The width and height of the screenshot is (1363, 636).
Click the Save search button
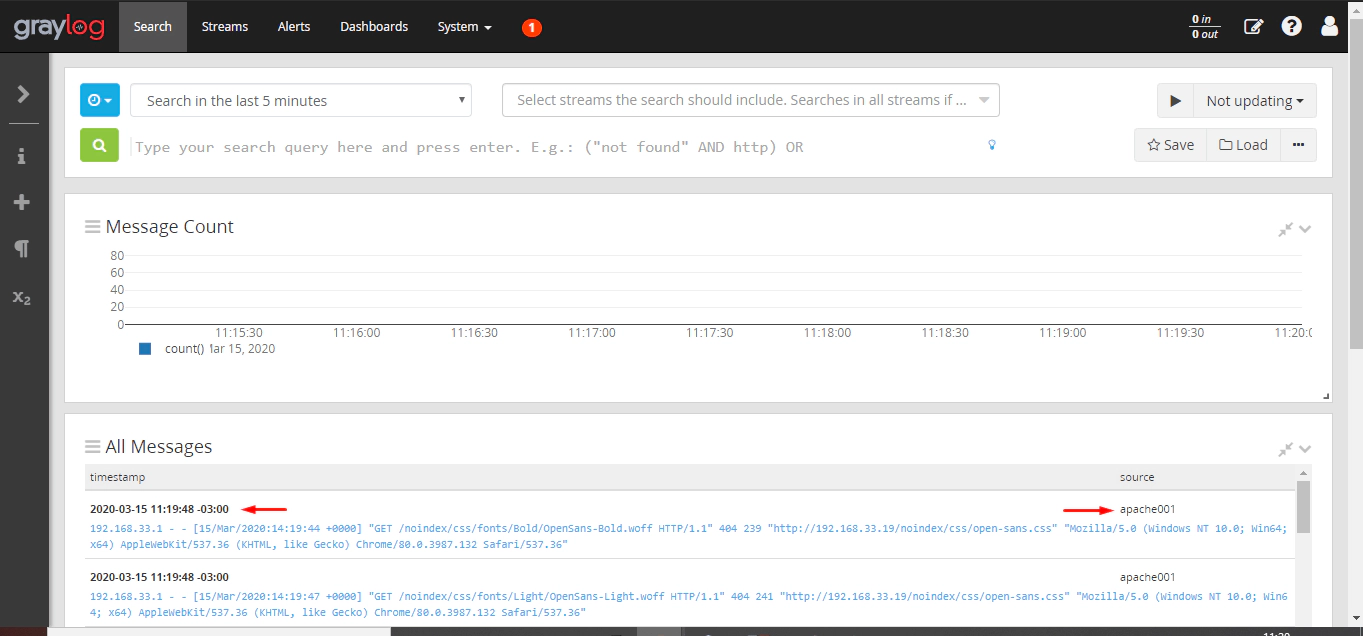tap(1170, 145)
